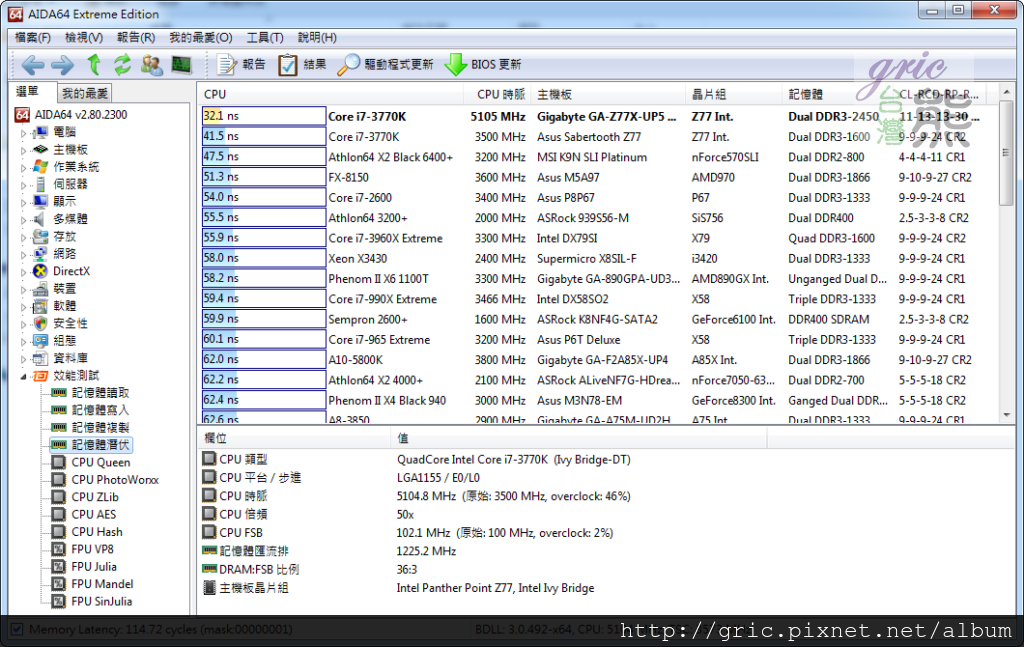Select the 裝置 devices icon in tree
This screenshot has height=647, width=1024.
point(40,289)
